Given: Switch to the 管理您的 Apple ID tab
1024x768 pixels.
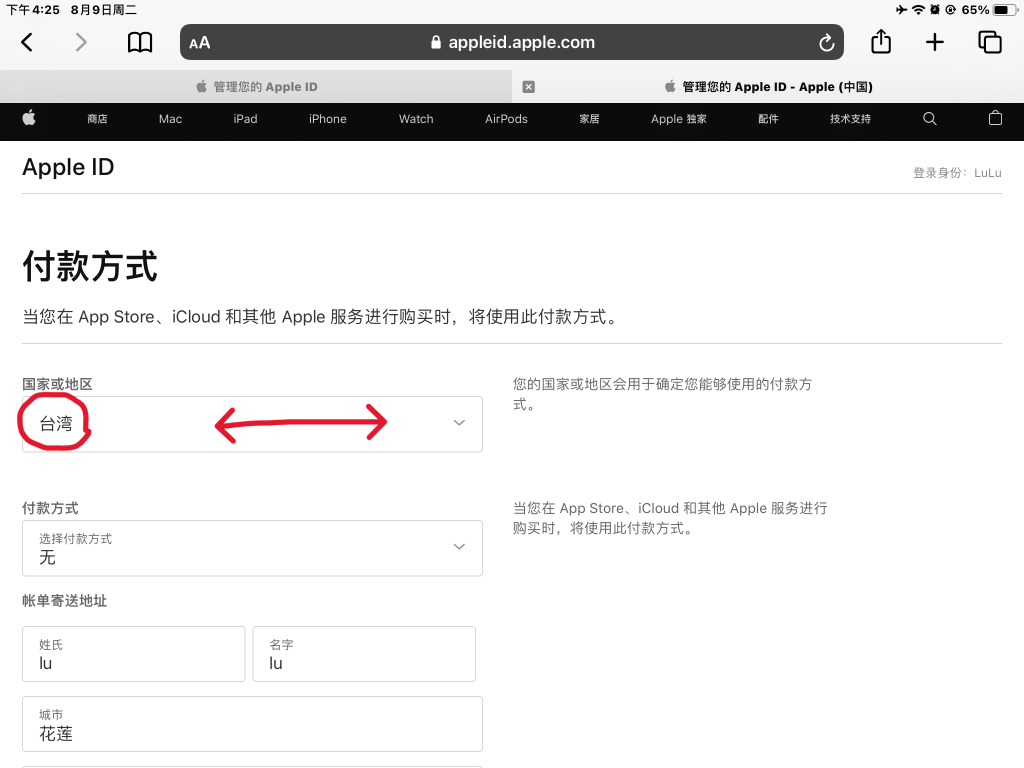Looking at the screenshot, I should [256, 87].
